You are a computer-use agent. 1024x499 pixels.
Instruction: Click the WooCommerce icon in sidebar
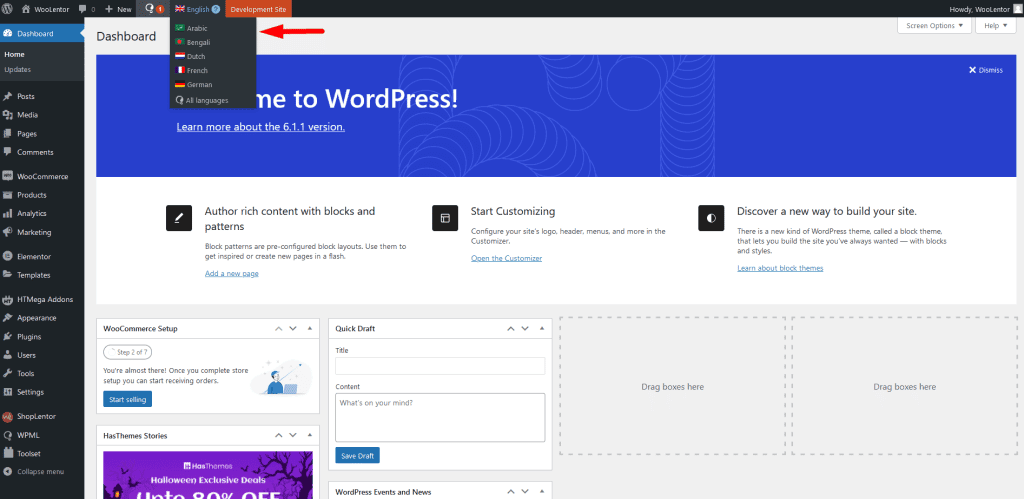(8, 176)
